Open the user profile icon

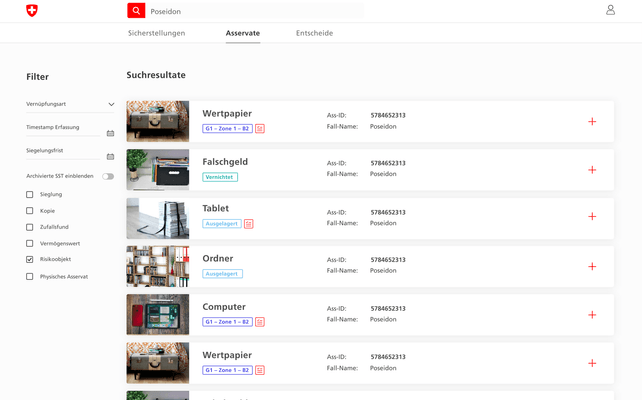click(610, 10)
